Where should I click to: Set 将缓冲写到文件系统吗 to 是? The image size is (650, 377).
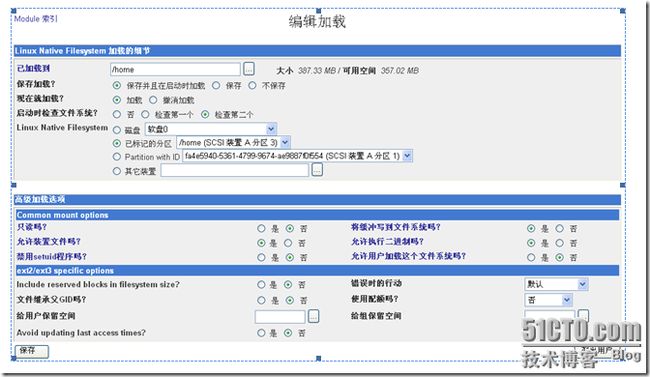[x=531, y=228]
